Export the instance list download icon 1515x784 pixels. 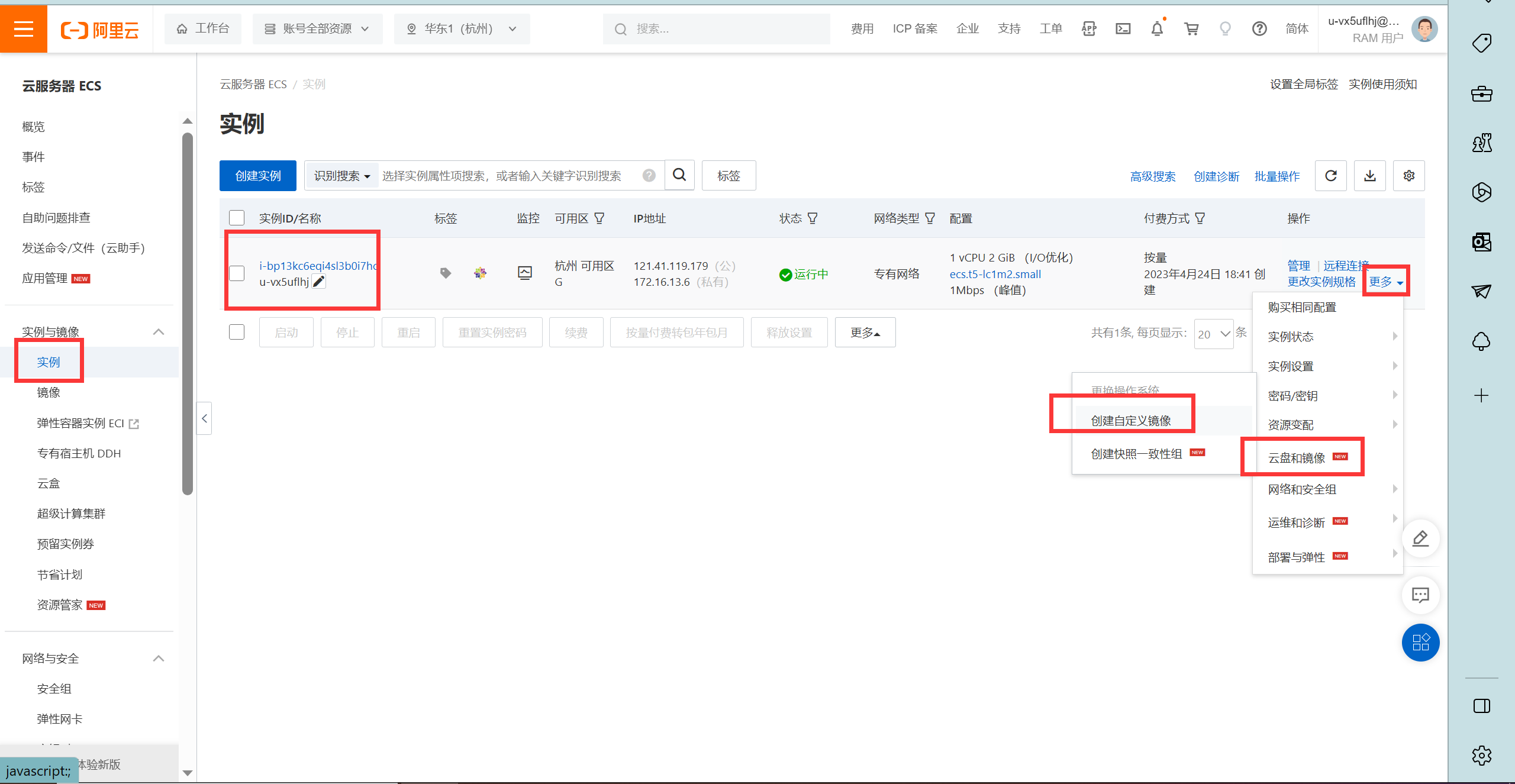(x=1370, y=176)
